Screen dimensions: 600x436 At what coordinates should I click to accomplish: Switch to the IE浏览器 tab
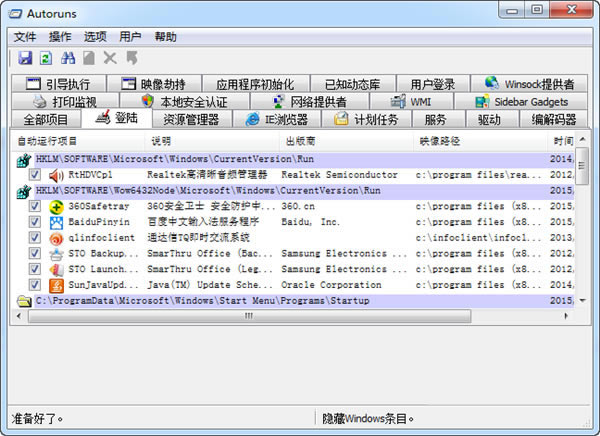[x=279, y=120]
